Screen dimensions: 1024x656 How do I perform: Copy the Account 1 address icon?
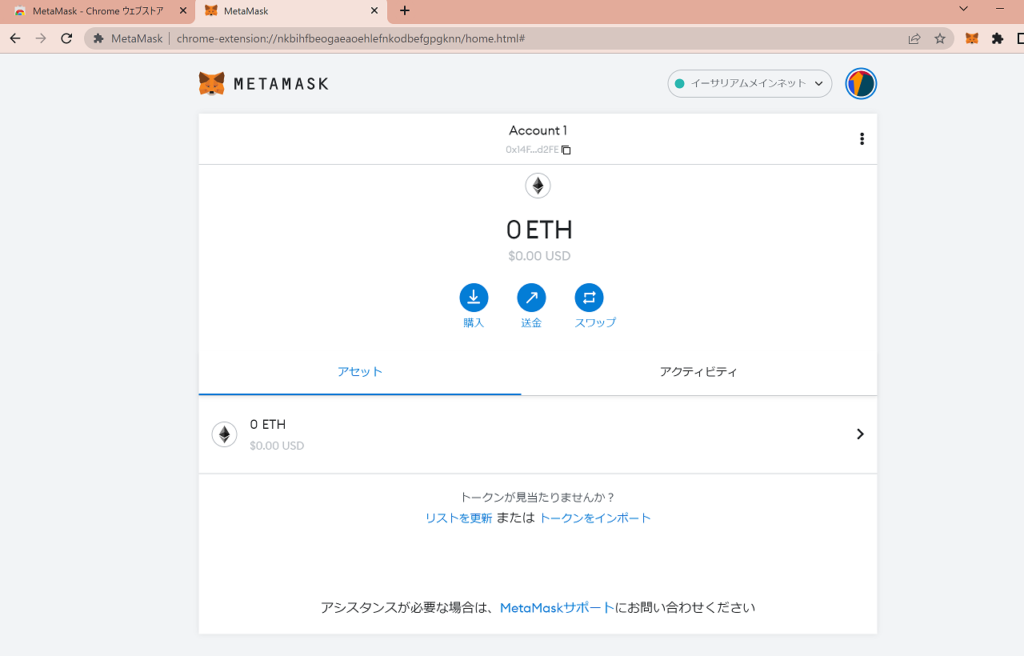pyautogui.click(x=566, y=150)
